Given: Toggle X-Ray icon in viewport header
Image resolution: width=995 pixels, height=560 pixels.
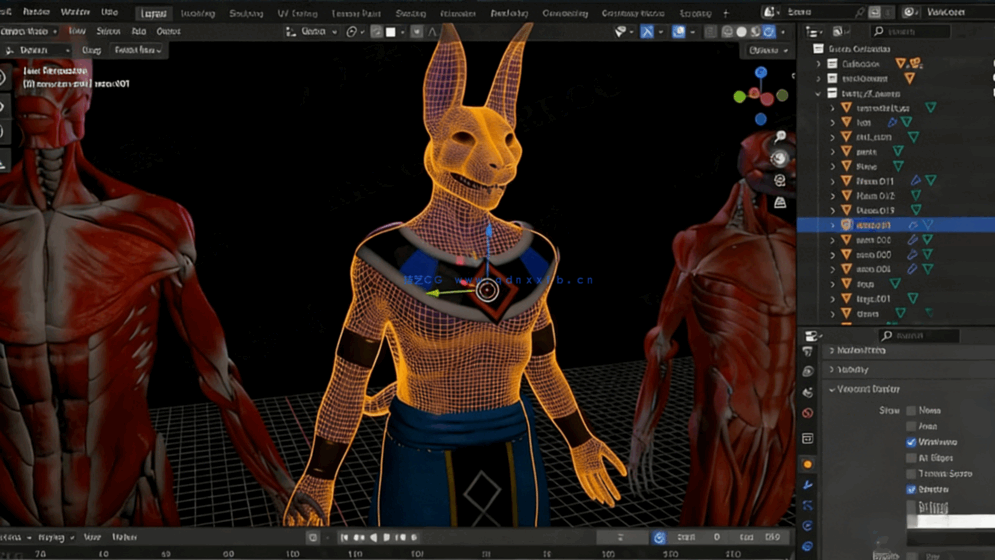Looking at the screenshot, I should [711, 31].
